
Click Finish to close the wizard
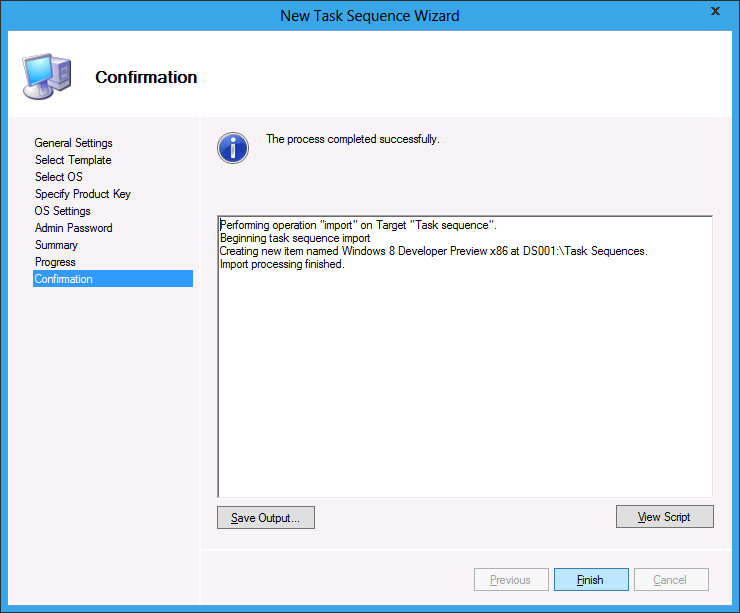coord(590,580)
